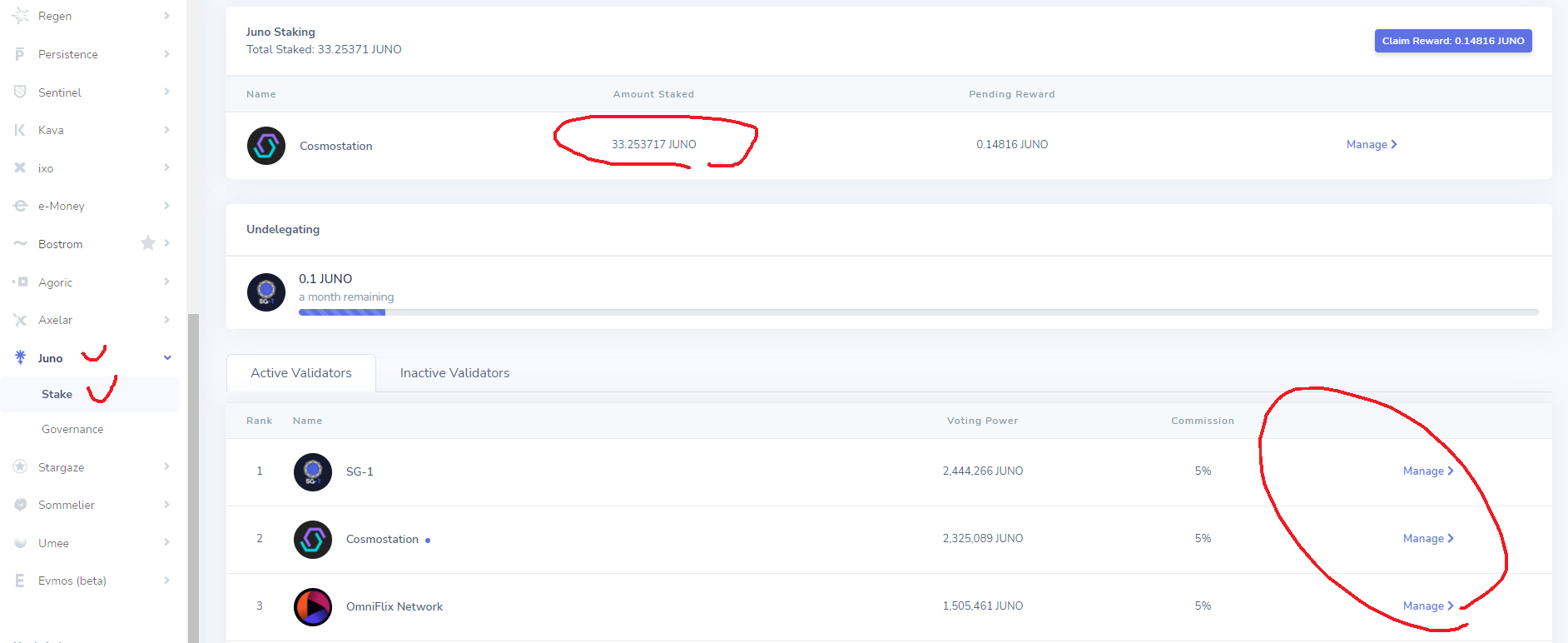Click the Agoric network icon

[20, 282]
